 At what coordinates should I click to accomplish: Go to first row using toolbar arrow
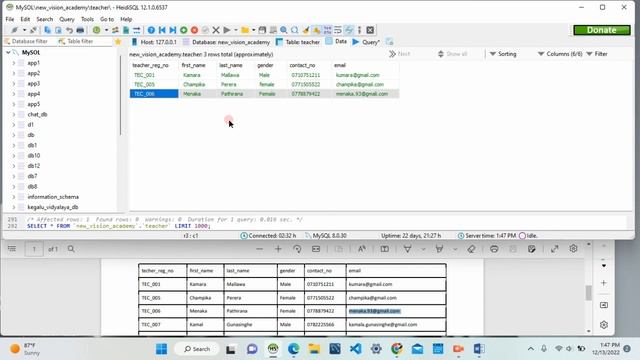click(x=162, y=30)
